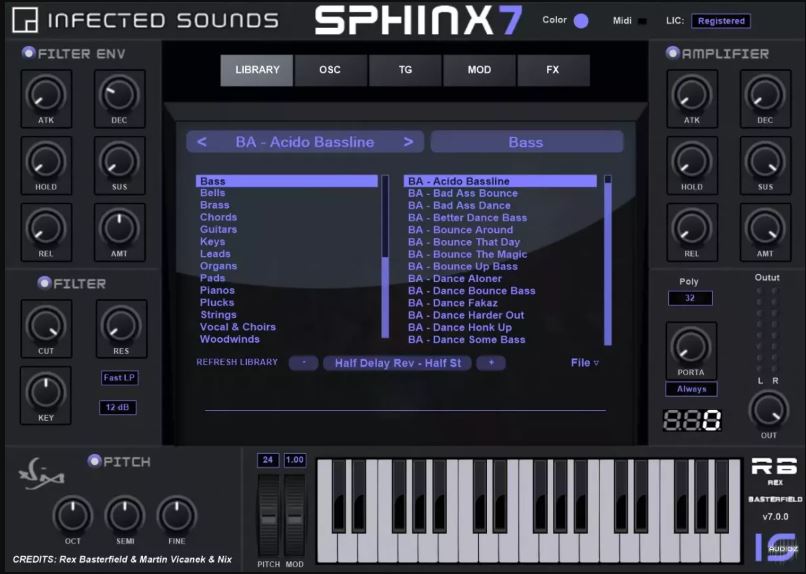
Task: Click the Color swatch circle
Action: coord(581,21)
